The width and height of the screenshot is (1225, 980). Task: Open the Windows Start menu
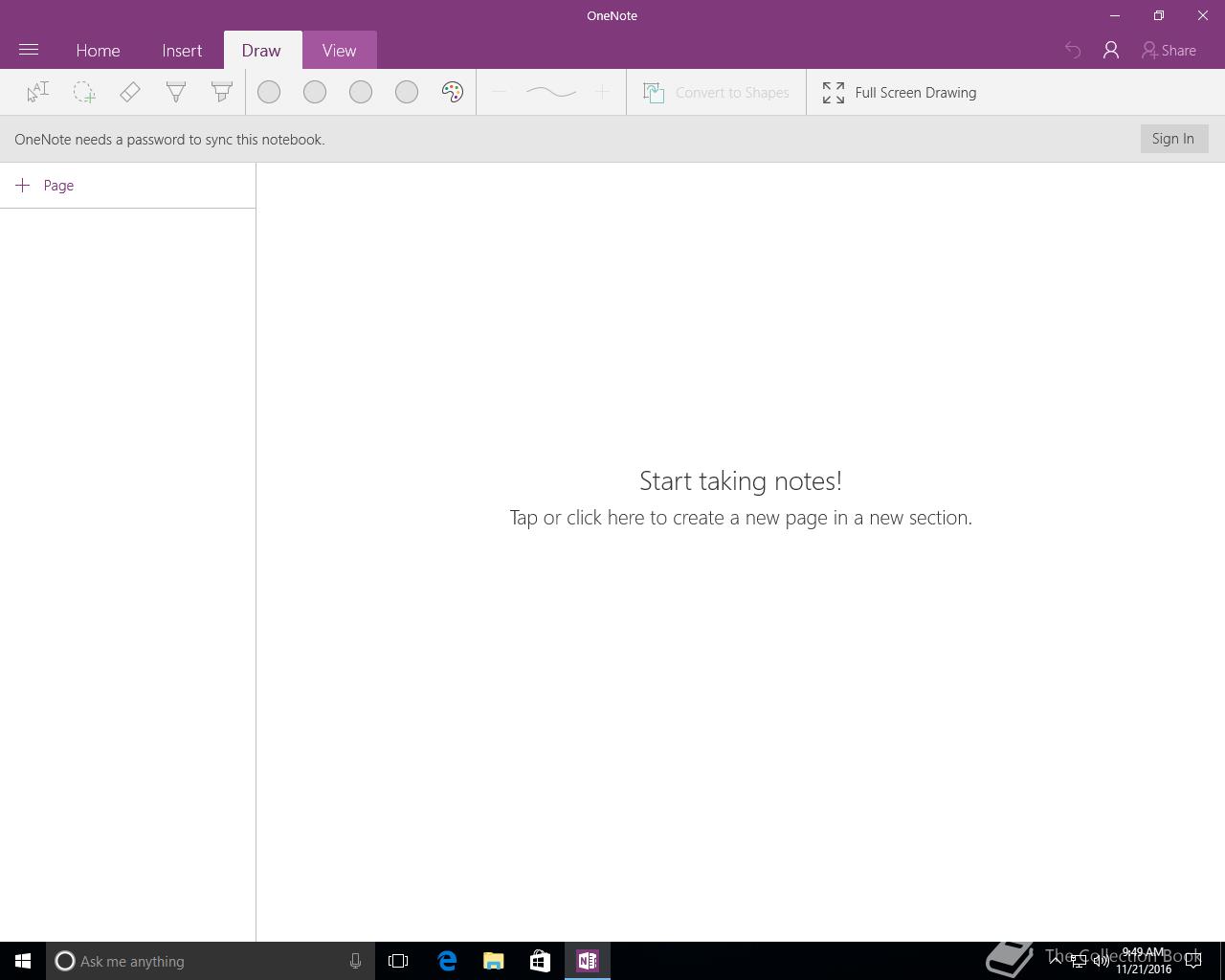[x=23, y=961]
